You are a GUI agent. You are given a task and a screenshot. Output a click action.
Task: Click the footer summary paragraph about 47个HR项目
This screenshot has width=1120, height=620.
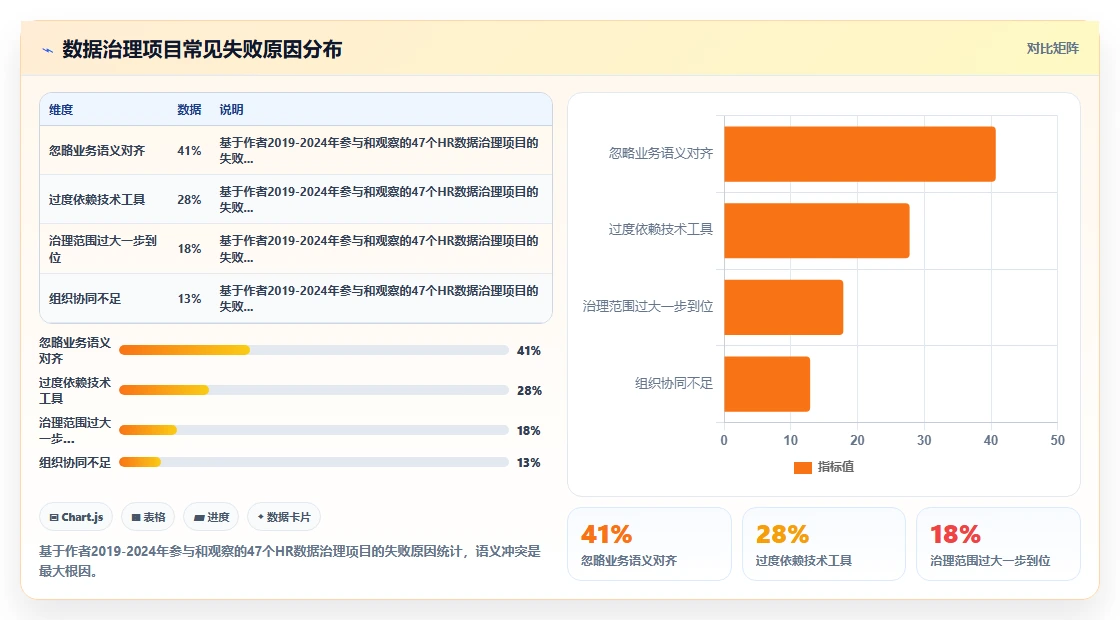pyautogui.click(x=289, y=561)
